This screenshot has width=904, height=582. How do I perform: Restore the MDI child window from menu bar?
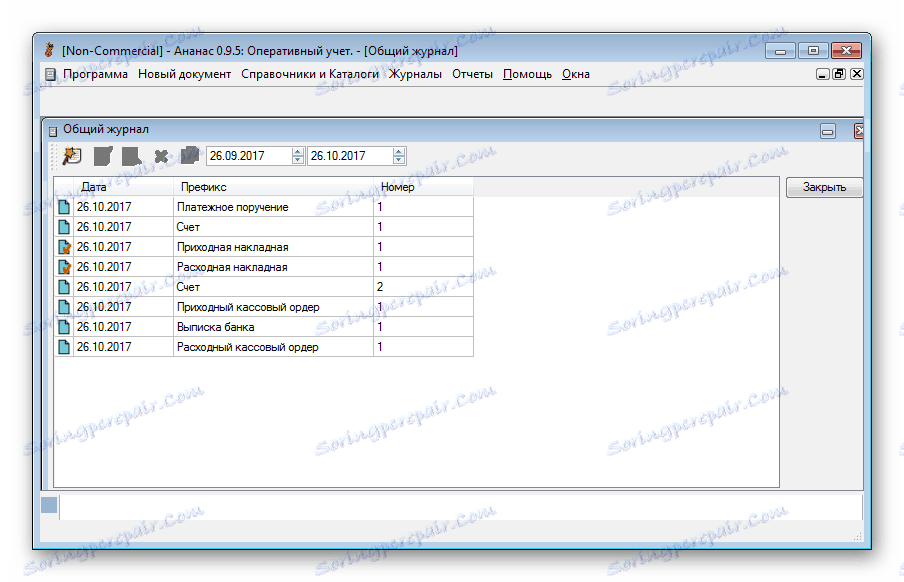[x=839, y=74]
